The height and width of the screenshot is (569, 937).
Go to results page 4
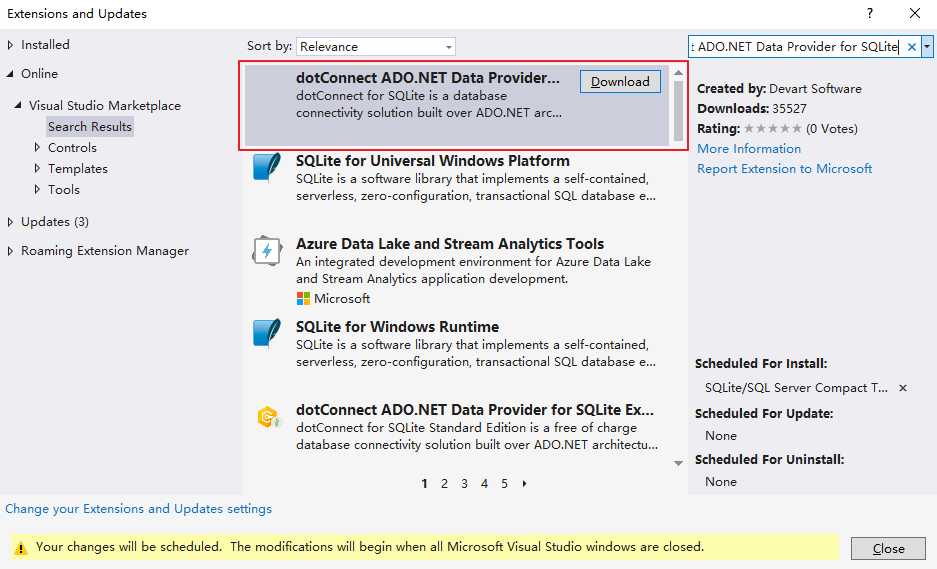pyautogui.click(x=484, y=484)
